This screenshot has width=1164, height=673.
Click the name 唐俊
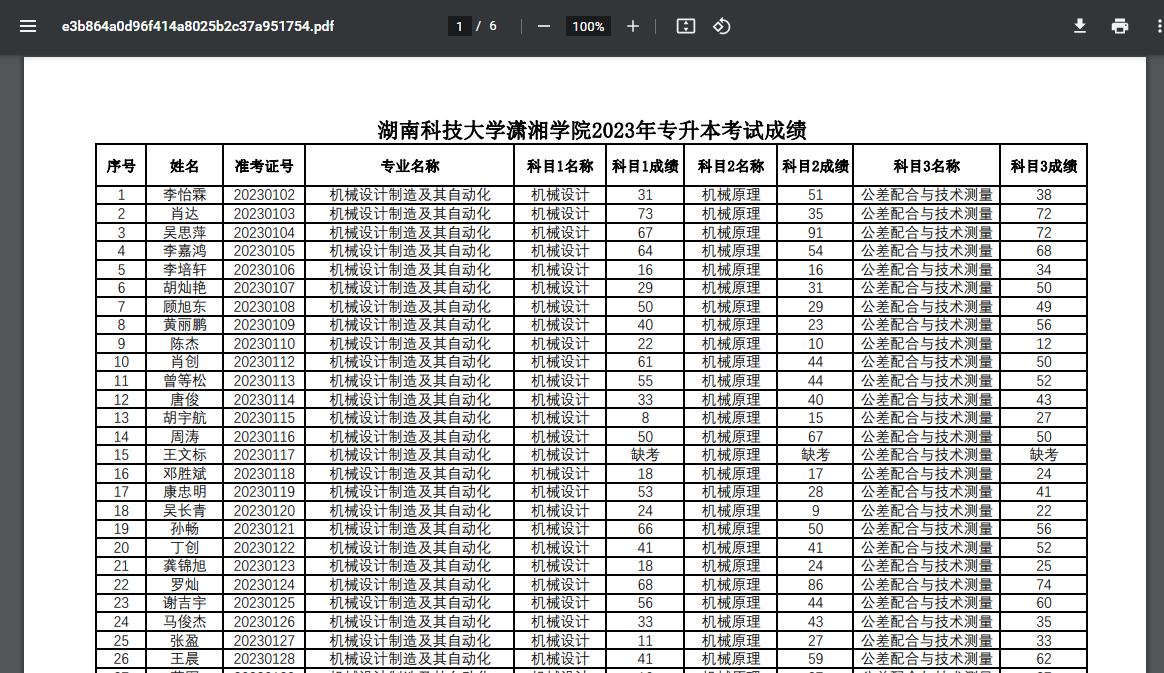(185, 399)
